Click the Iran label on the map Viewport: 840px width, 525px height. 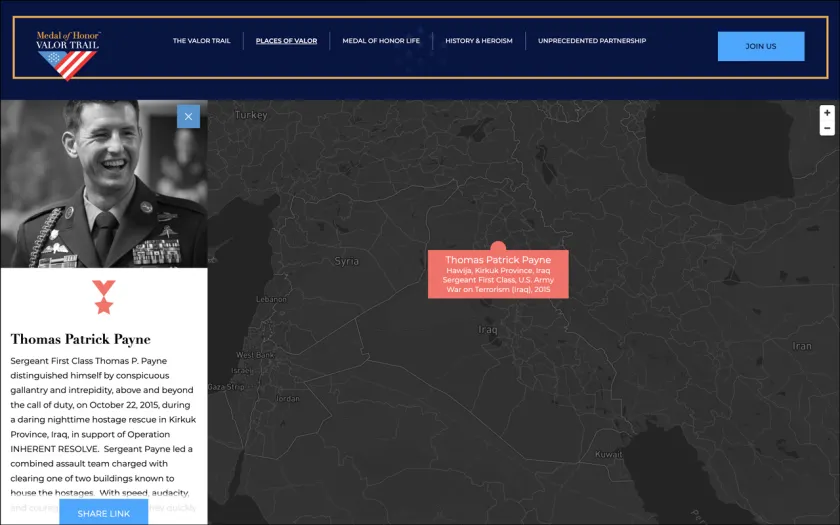point(801,346)
